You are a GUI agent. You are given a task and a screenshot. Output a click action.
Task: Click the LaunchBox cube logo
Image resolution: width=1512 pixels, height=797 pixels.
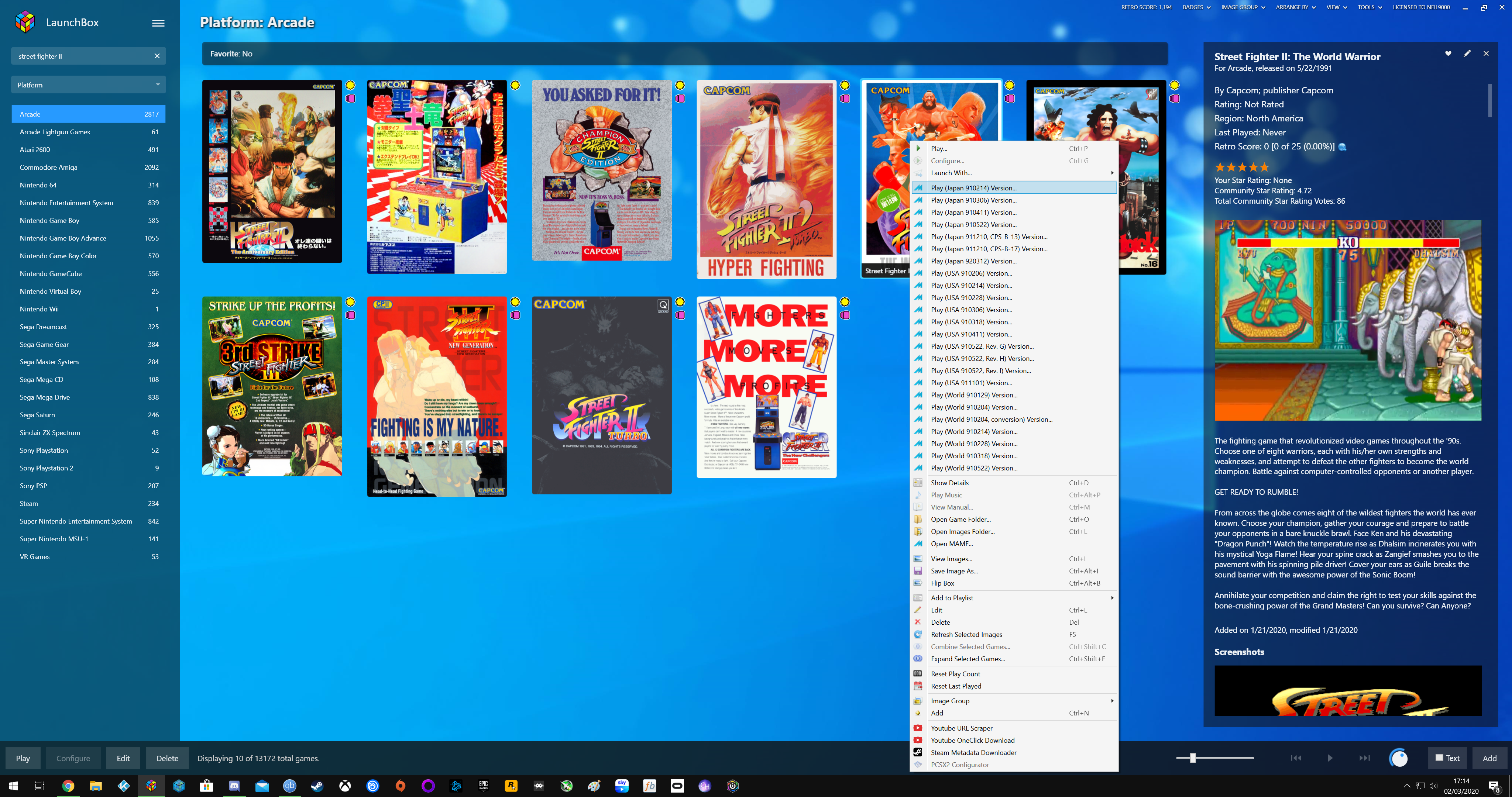[25, 22]
